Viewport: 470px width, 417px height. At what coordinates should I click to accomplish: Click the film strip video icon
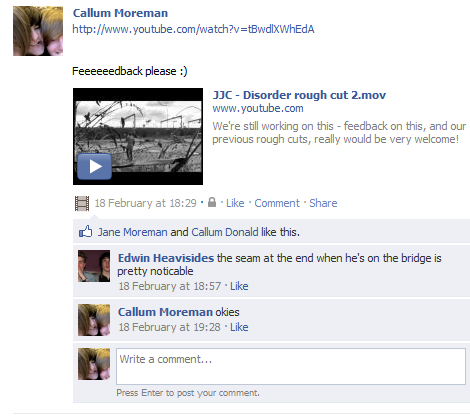(82, 203)
